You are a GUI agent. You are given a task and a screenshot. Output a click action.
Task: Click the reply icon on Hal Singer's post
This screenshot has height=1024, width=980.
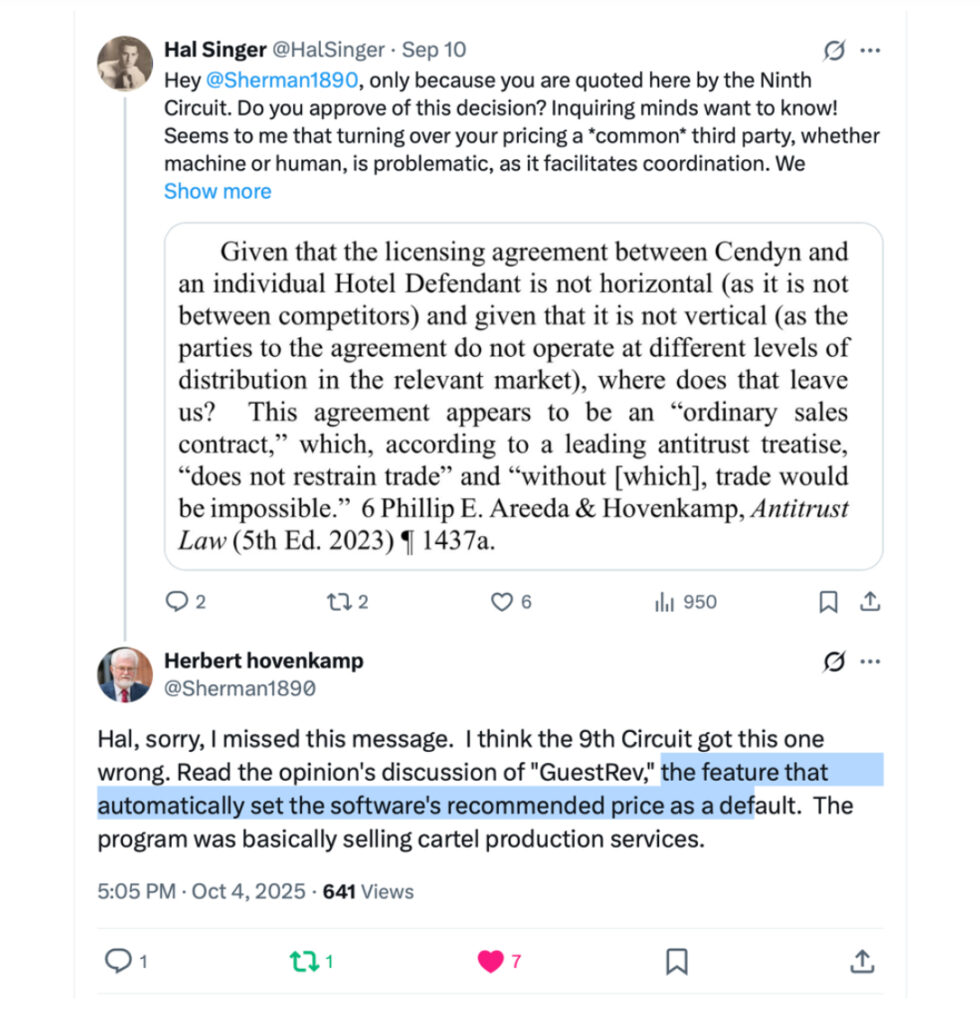176,602
